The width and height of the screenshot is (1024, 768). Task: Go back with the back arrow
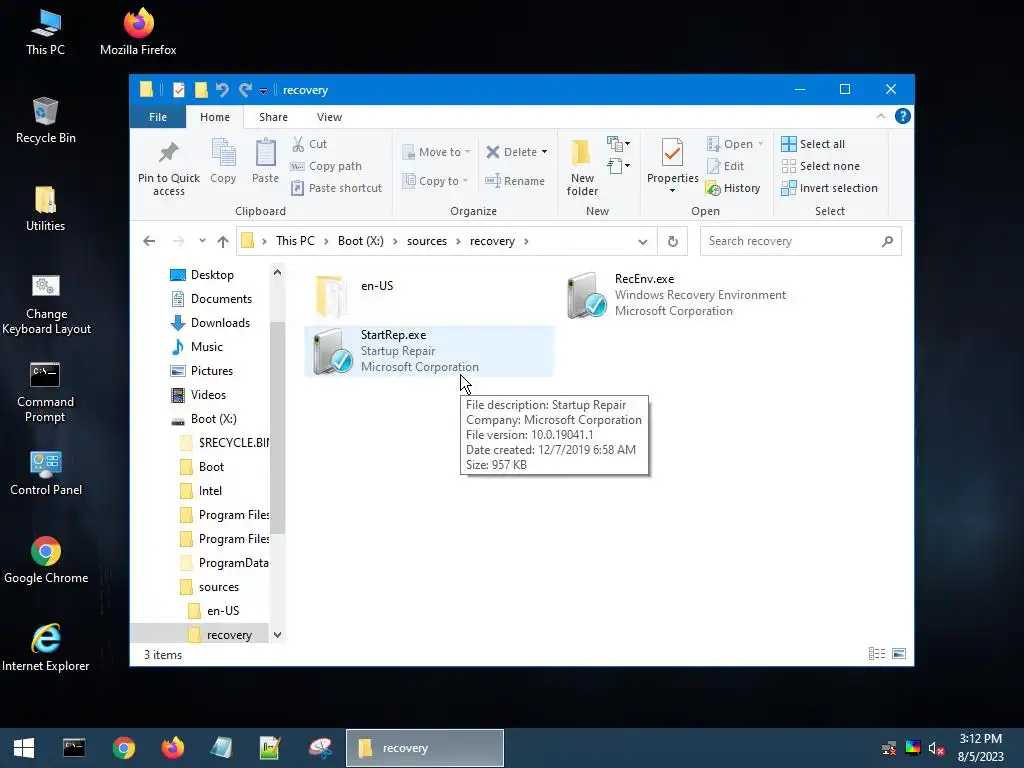click(x=149, y=241)
